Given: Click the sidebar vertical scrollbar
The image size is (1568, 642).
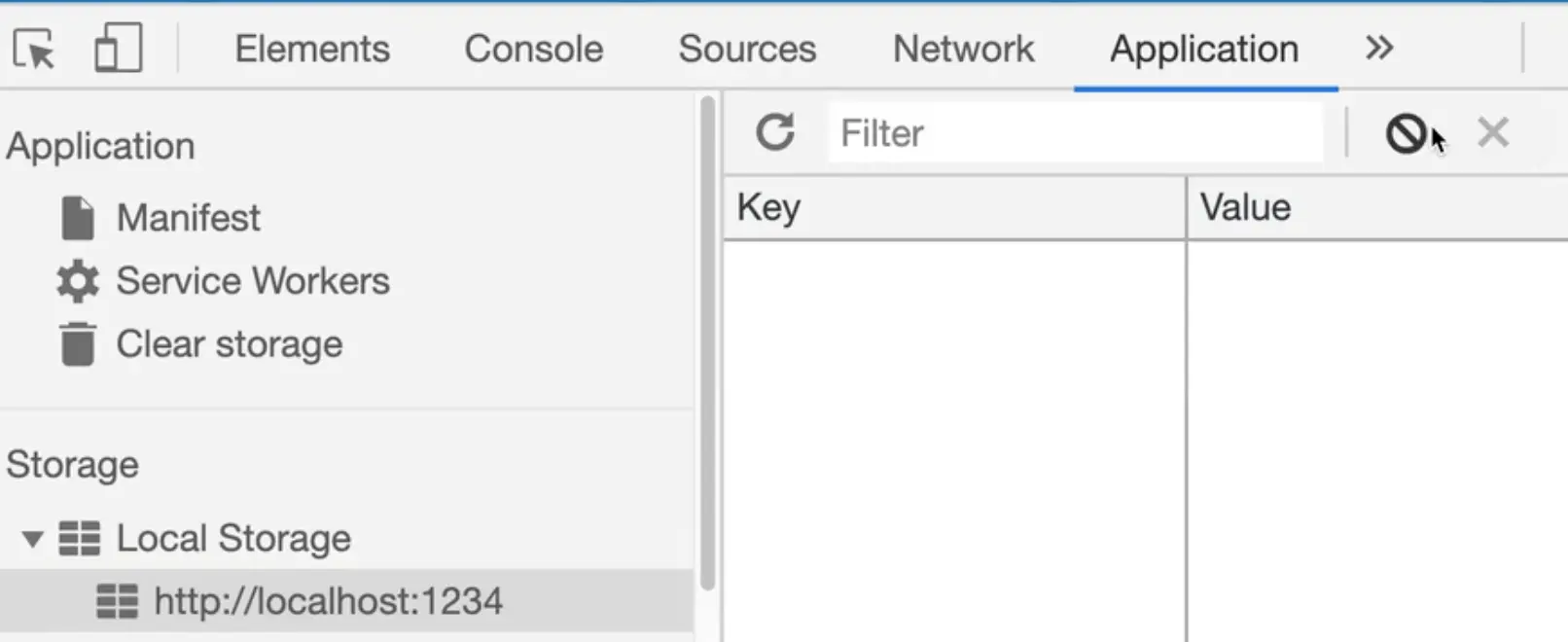Looking at the screenshot, I should point(707,340).
